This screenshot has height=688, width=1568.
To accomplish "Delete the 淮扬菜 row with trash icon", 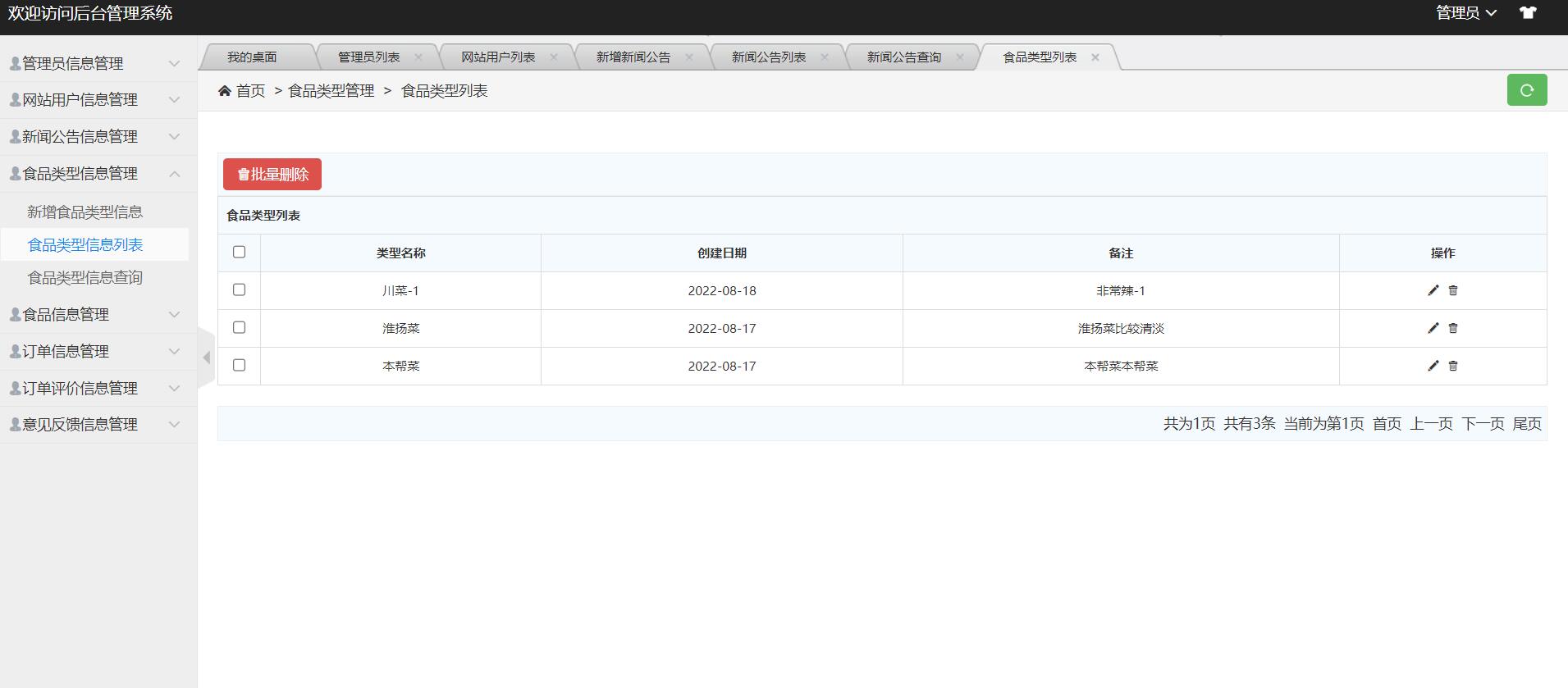I will [1453, 328].
